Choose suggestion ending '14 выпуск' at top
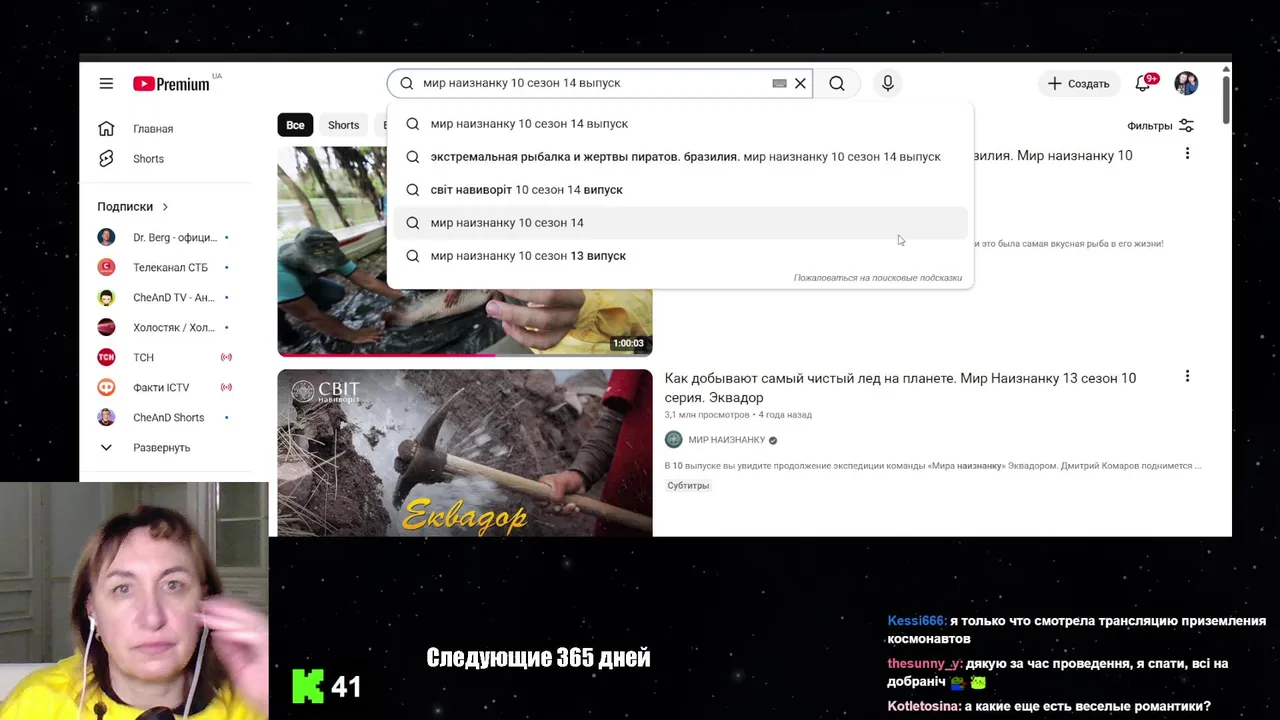1280x720 pixels. point(680,124)
